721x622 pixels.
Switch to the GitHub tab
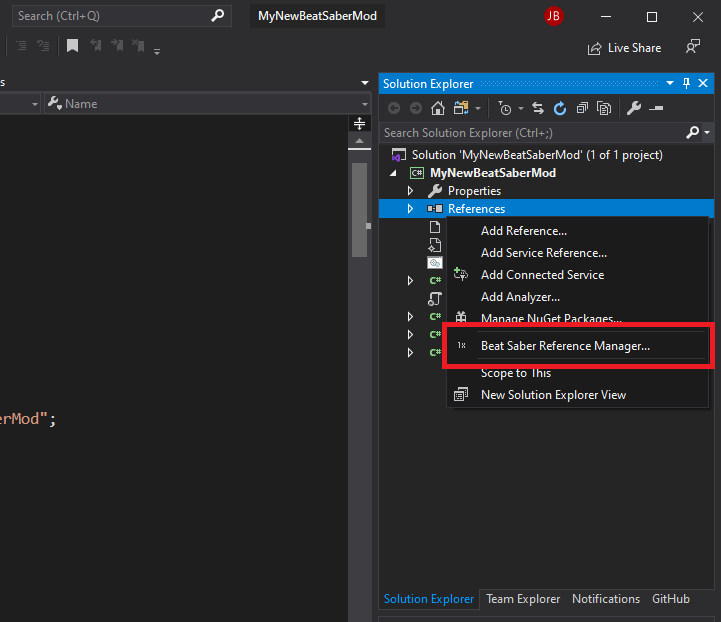point(671,599)
